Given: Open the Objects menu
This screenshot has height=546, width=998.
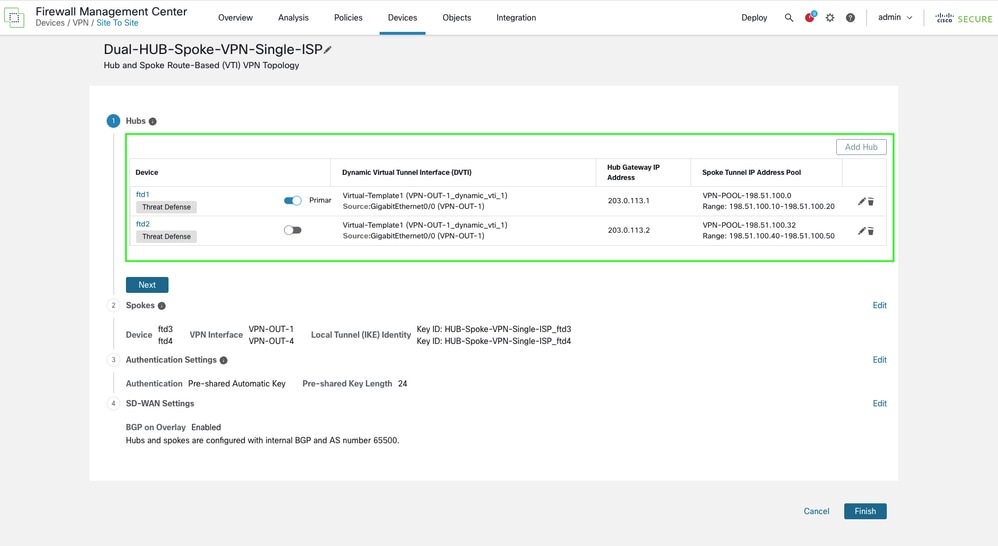Looking at the screenshot, I should pyautogui.click(x=456, y=18).
